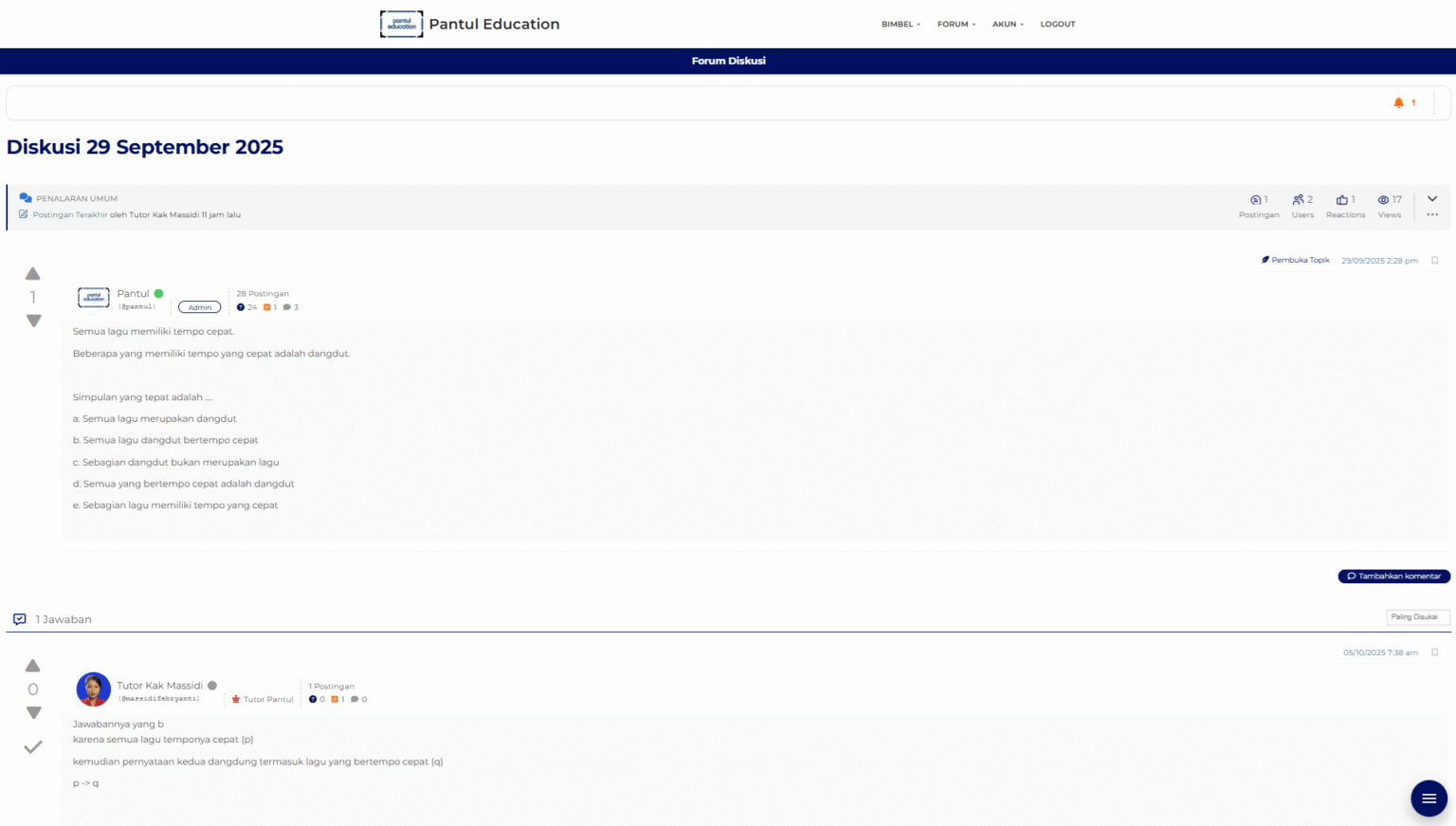Image resolution: width=1456 pixels, height=826 pixels.
Task: Downvote Pantul's discussion post
Action: (x=33, y=321)
